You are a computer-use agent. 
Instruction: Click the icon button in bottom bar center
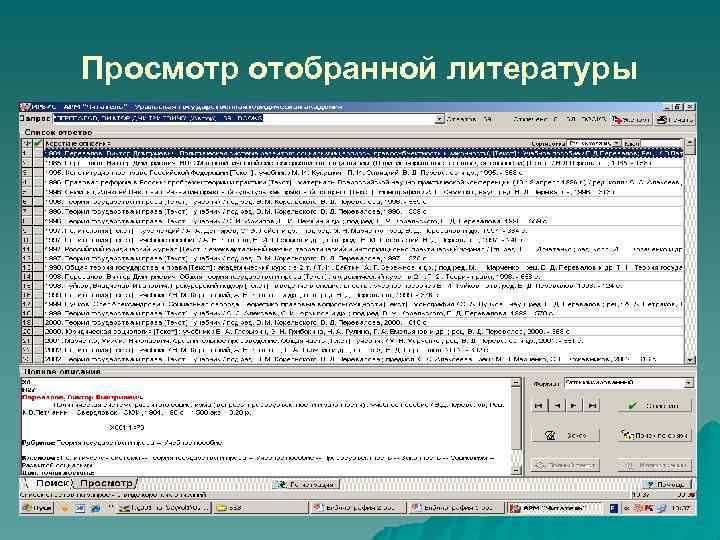click(x=306, y=484)
